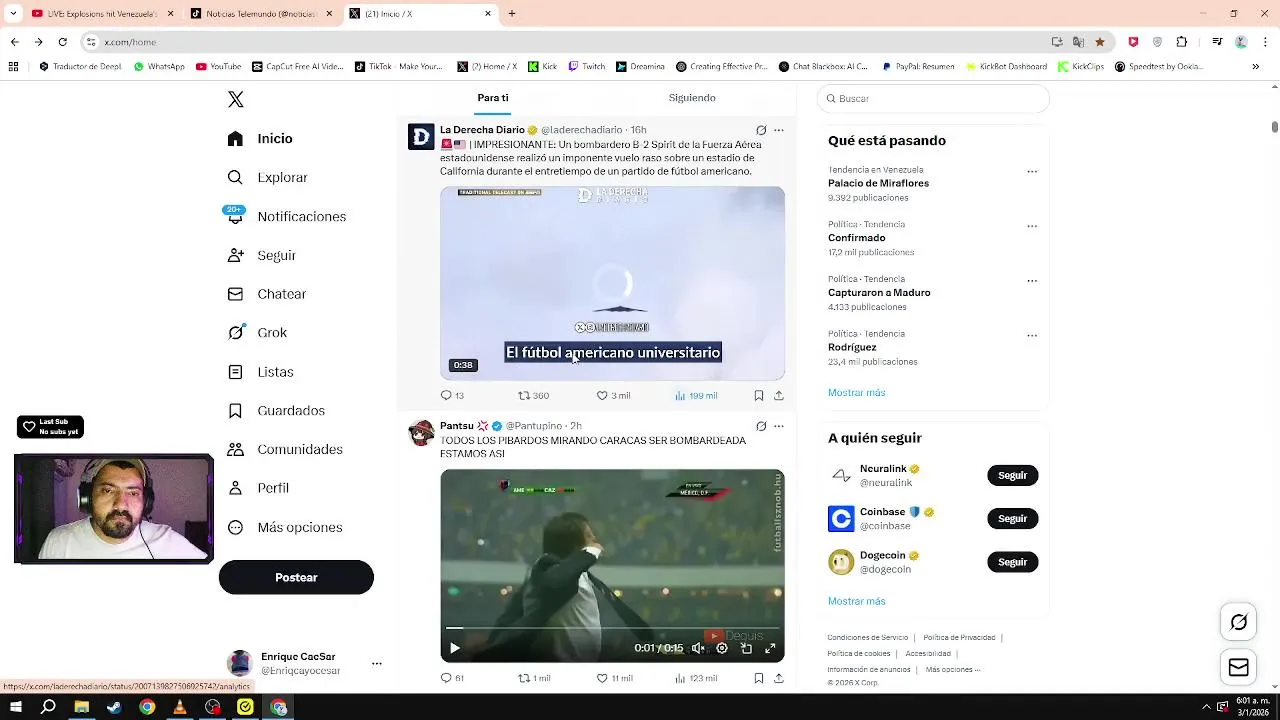Open Guardados bookmarks in sidebar
The width and height of the screenshot is (1280, 720).
276,410
